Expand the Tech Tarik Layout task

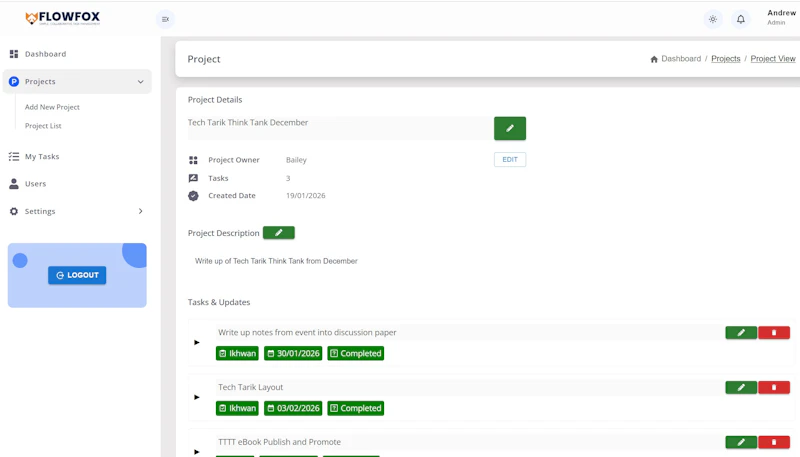197,397
